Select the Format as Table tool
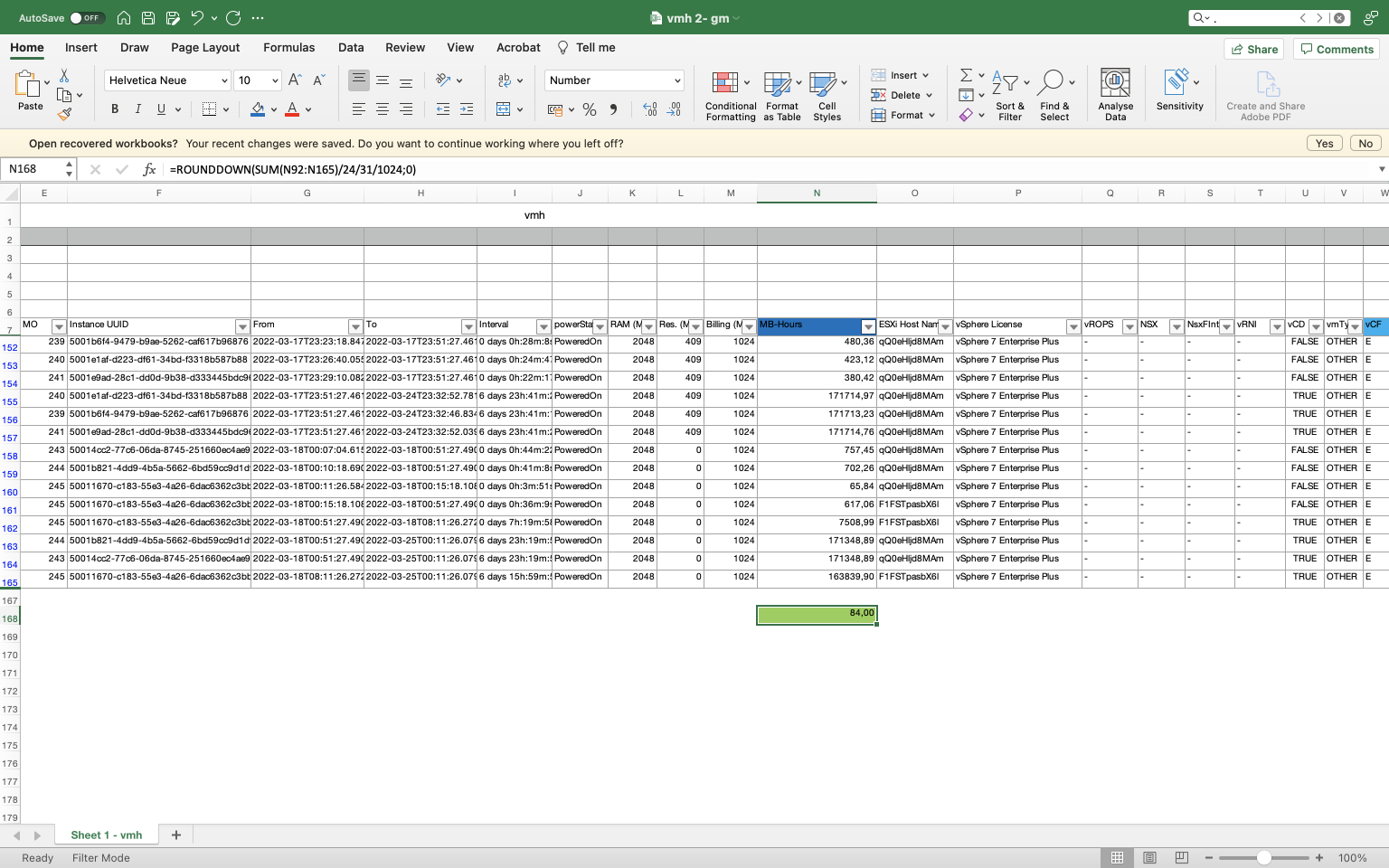1389x868 pixels. tap(781, 94)
